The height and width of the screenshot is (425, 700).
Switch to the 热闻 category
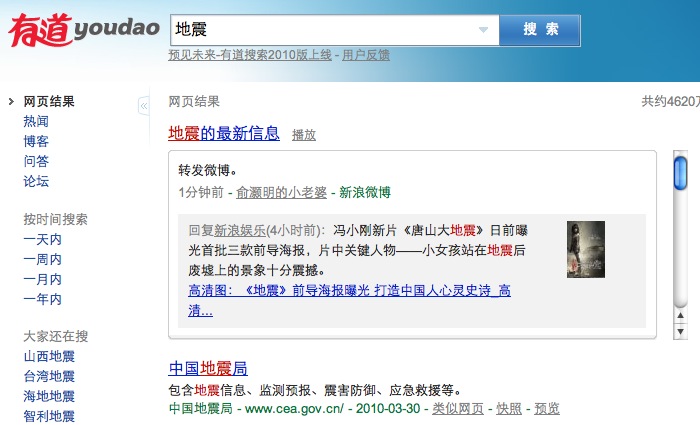(x=36, y=121)
